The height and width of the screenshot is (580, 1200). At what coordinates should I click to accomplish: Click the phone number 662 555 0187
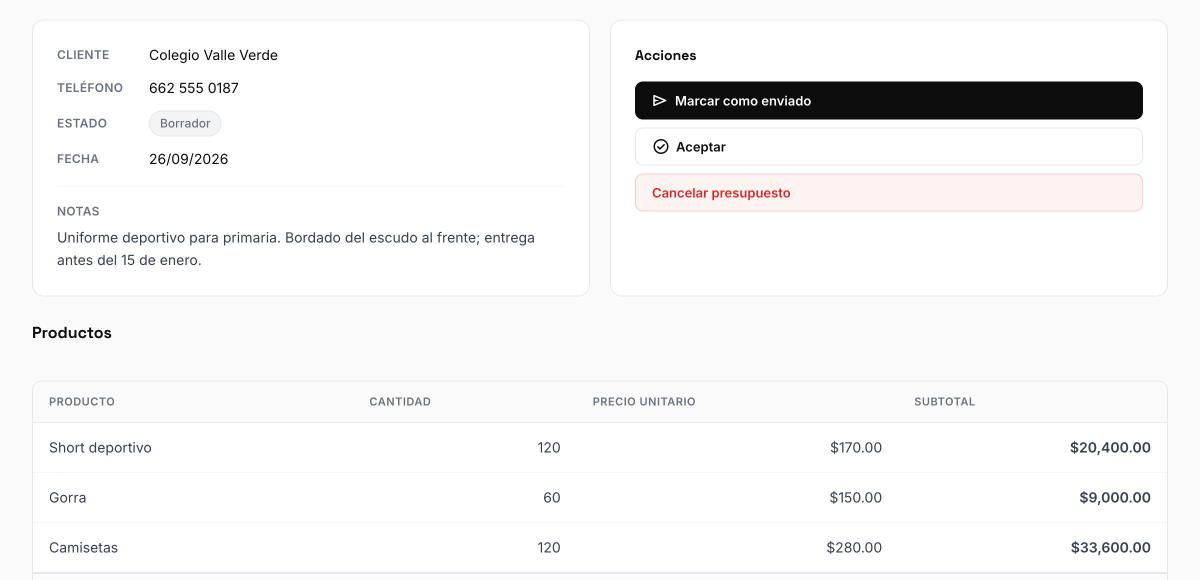(194, 88)
